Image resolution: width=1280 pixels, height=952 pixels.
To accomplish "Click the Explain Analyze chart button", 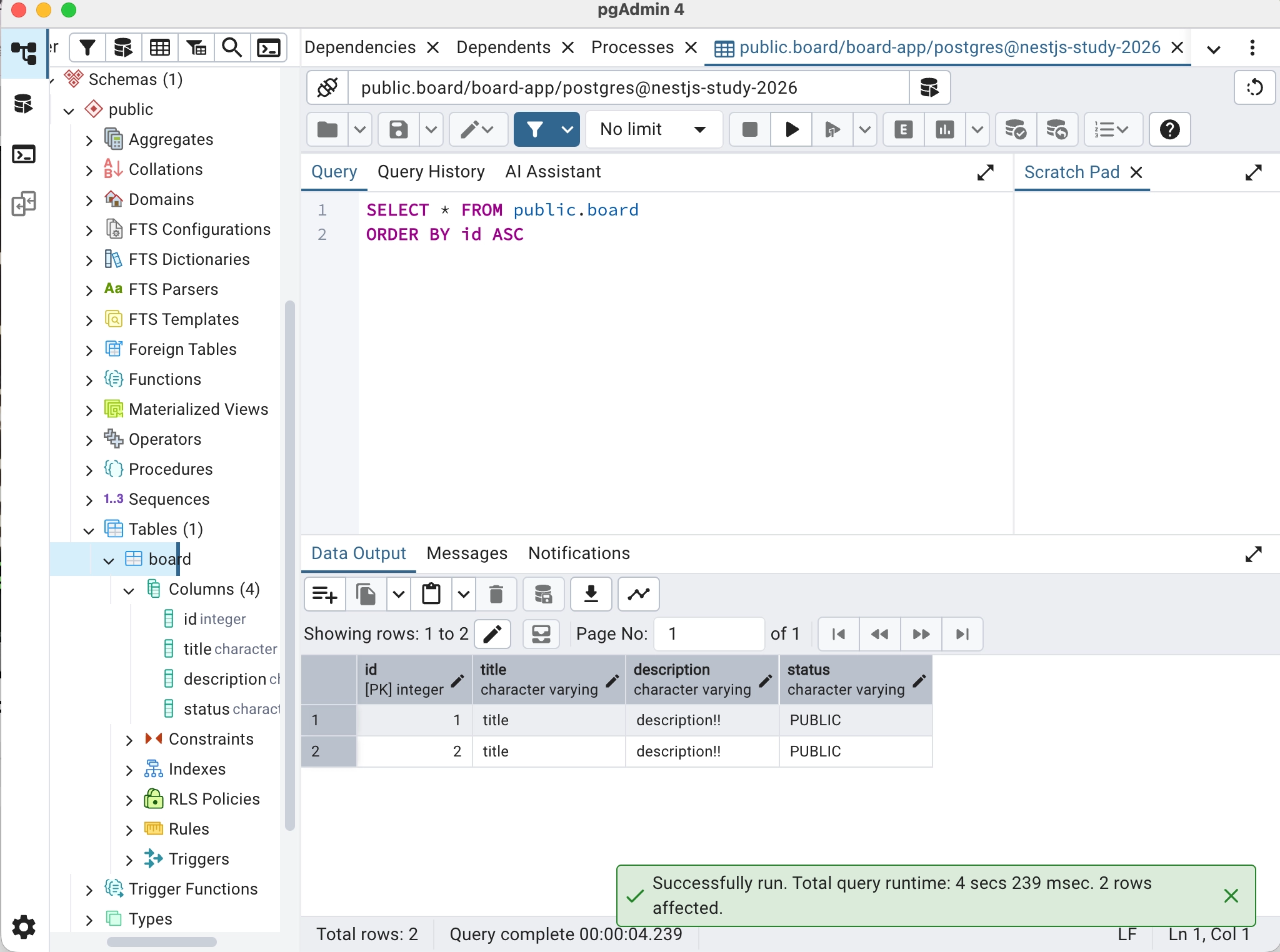I will click(945, 129).
